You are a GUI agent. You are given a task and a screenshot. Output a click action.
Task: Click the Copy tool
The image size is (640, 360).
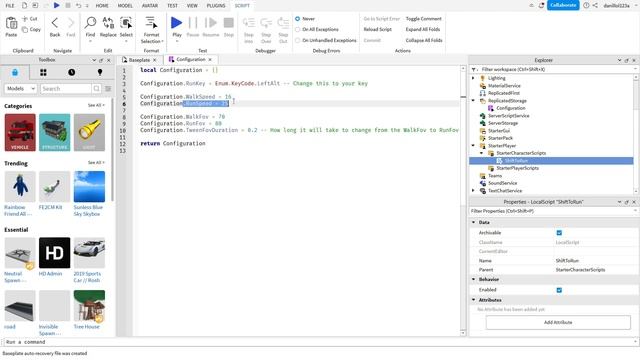31,29
